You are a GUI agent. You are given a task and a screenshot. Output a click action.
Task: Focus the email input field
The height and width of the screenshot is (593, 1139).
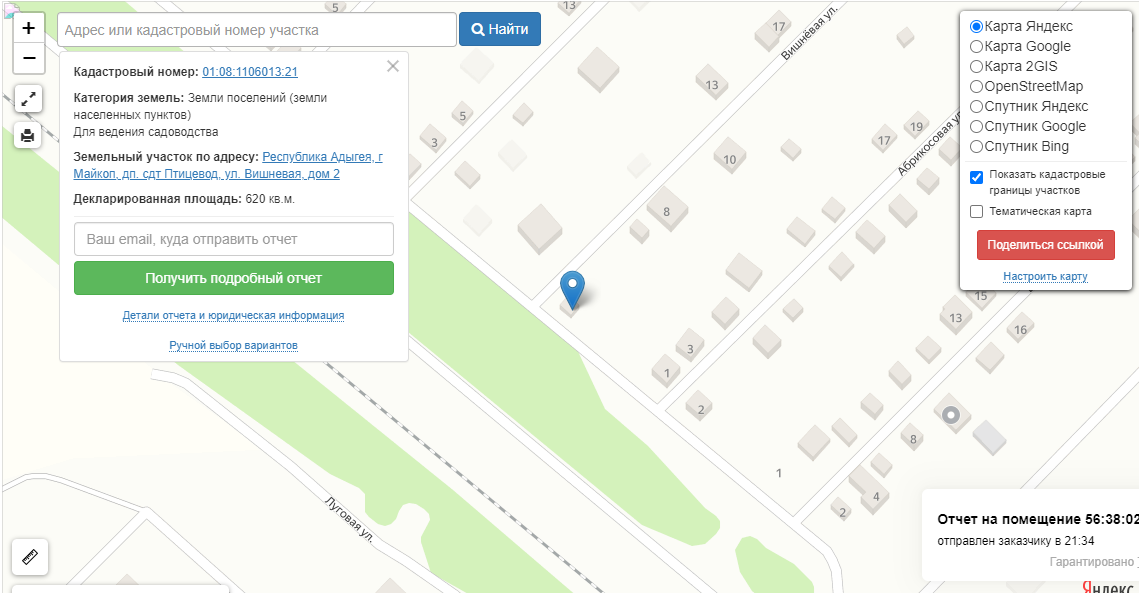[x=234, y=239]
